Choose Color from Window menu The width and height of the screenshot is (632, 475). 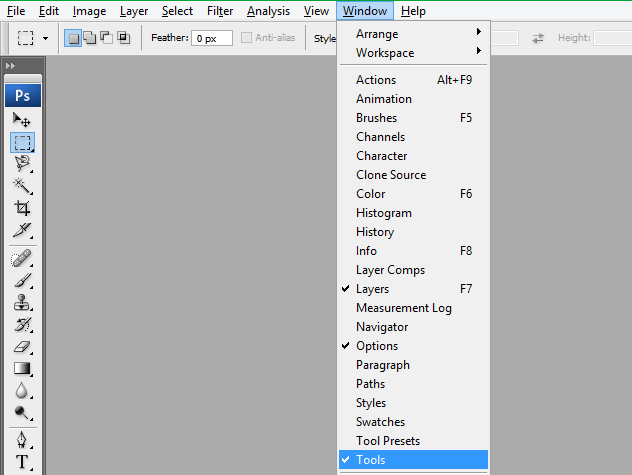pyautogui.click(x=413, y=194)
